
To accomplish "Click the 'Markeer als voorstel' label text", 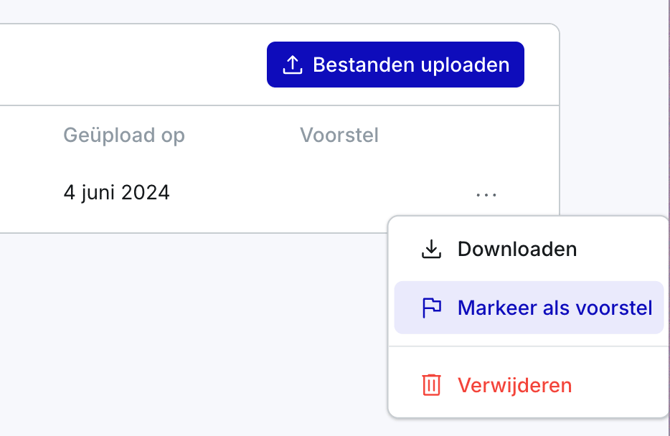I will [555, 308].
